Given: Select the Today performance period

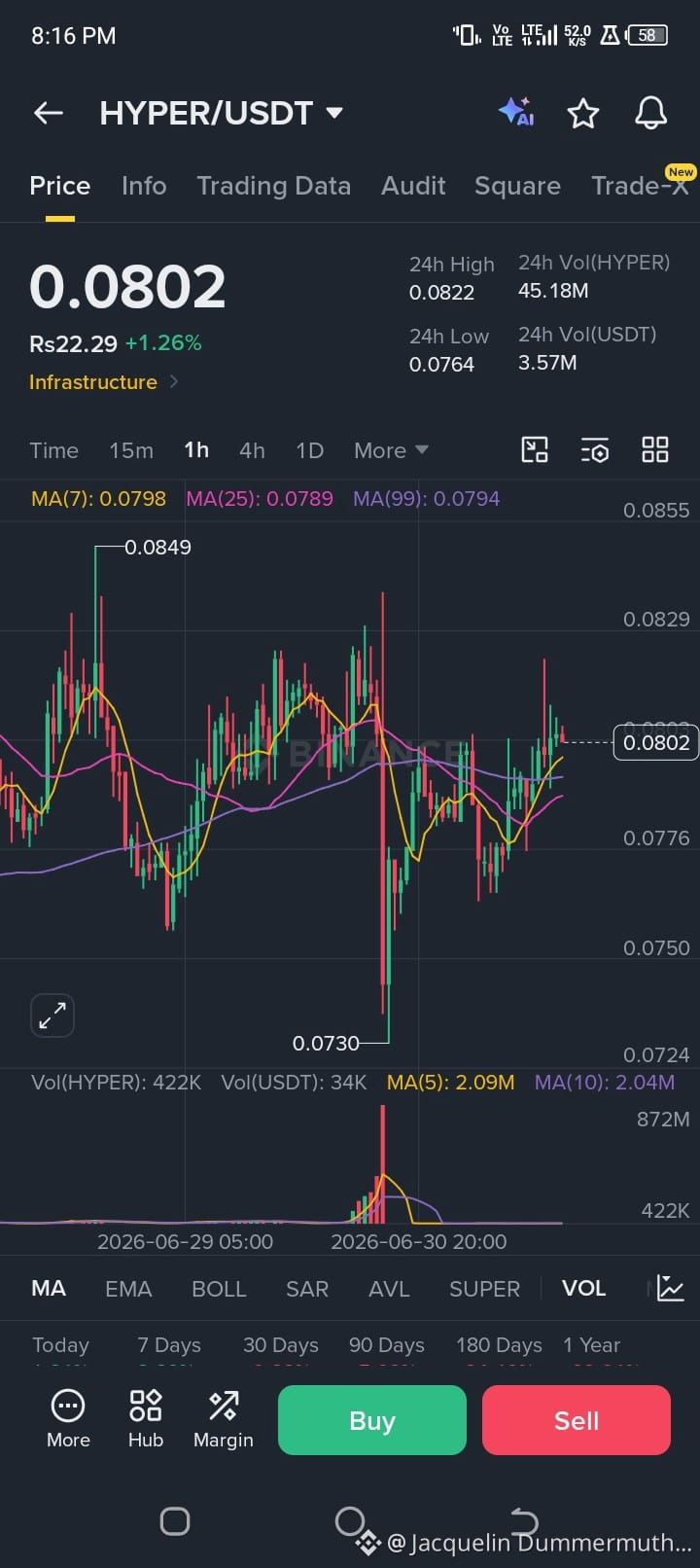Looking at the screenshot, I should (60, 1345).
